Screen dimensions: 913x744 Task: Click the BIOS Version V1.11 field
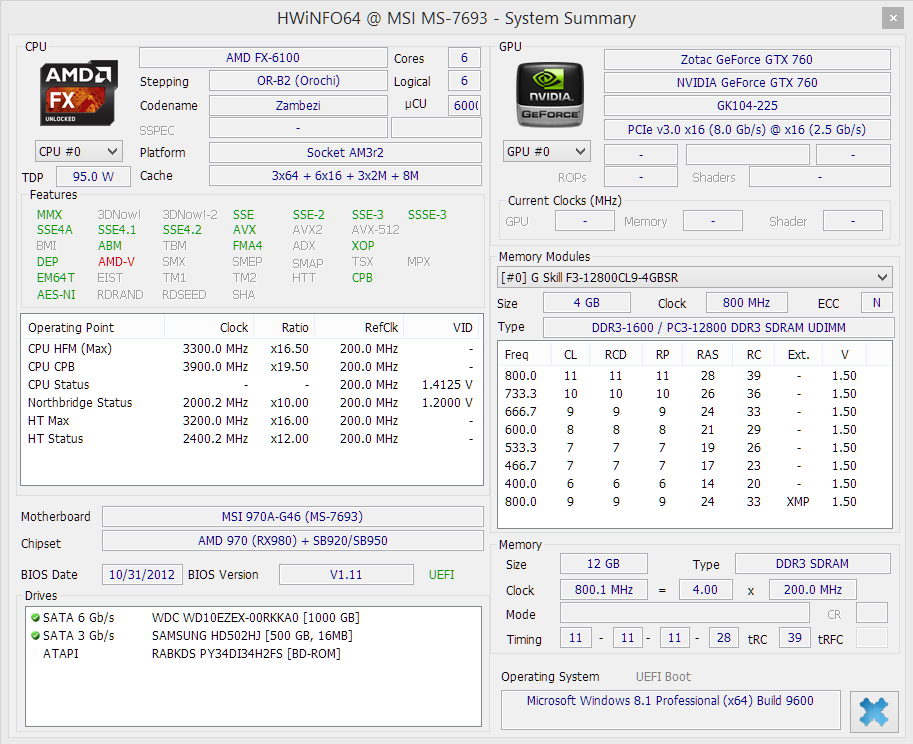pyautogui.click(x=346, y=575)
